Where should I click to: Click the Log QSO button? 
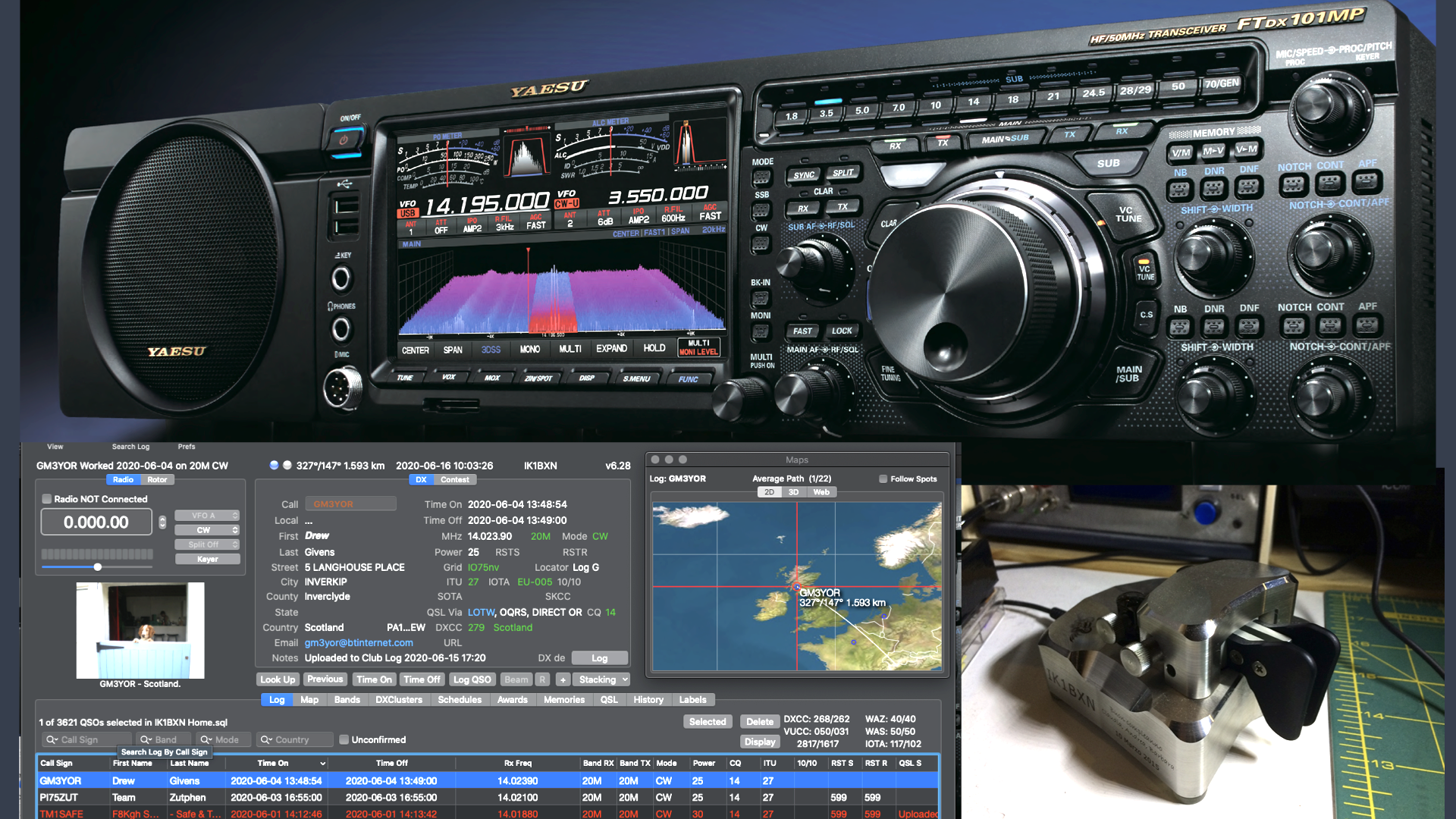tap(472, 679)
